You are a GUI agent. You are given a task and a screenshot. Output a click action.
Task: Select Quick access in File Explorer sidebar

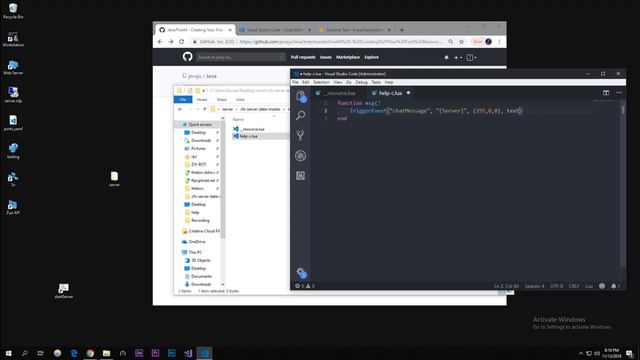click(x=200, y=124)
